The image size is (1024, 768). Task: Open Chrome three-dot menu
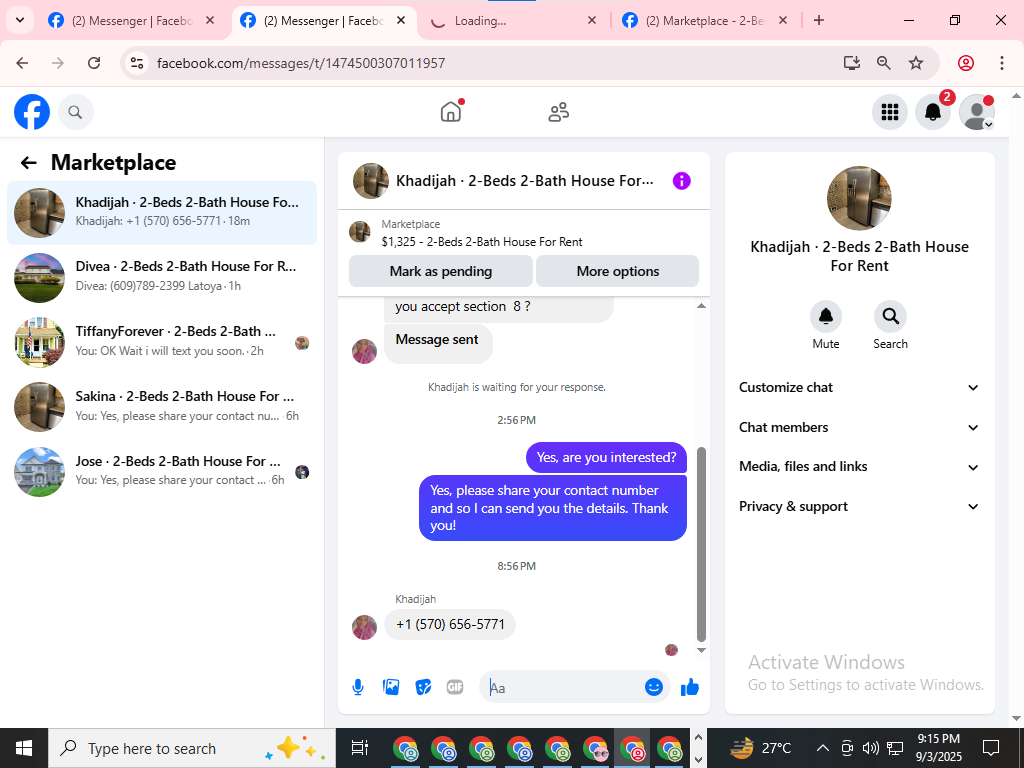tap(1002, 63)
